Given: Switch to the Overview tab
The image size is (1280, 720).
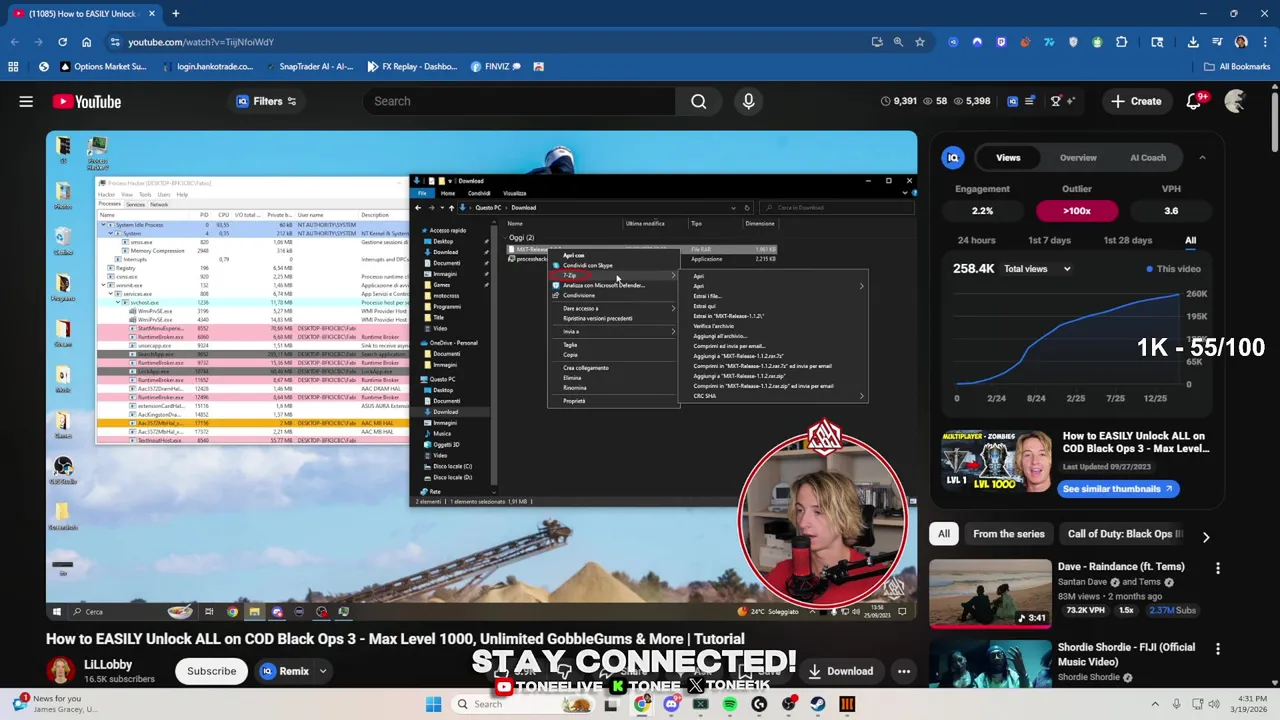Looking at the screenshot, I should click(x=1078, y=158).
